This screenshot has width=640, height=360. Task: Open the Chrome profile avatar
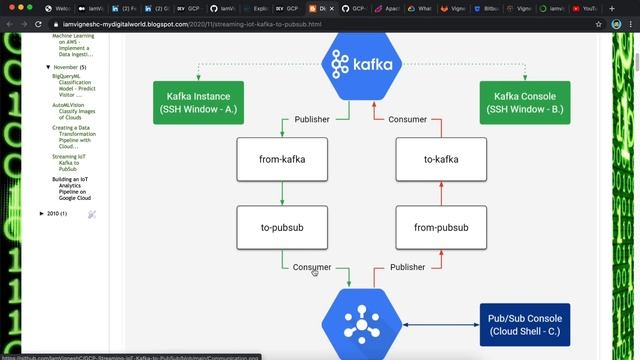[616, 24]
